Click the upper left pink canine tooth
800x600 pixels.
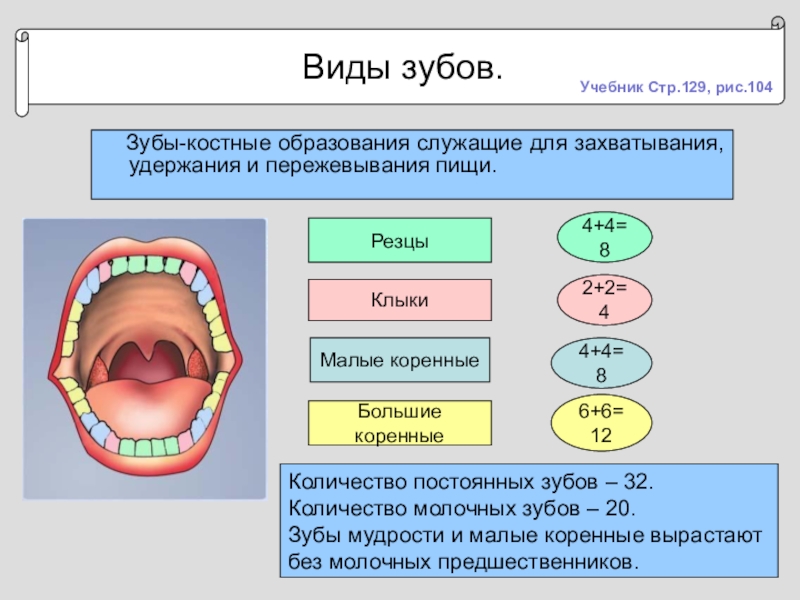105,271
